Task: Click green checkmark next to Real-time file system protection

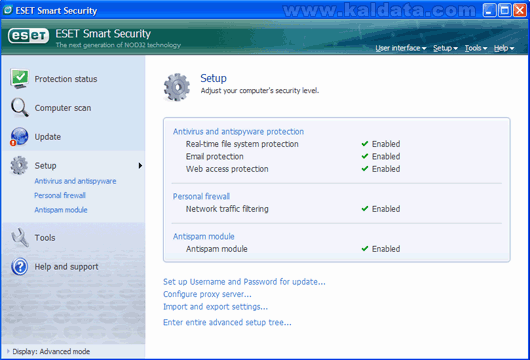Action: point(365,144)
